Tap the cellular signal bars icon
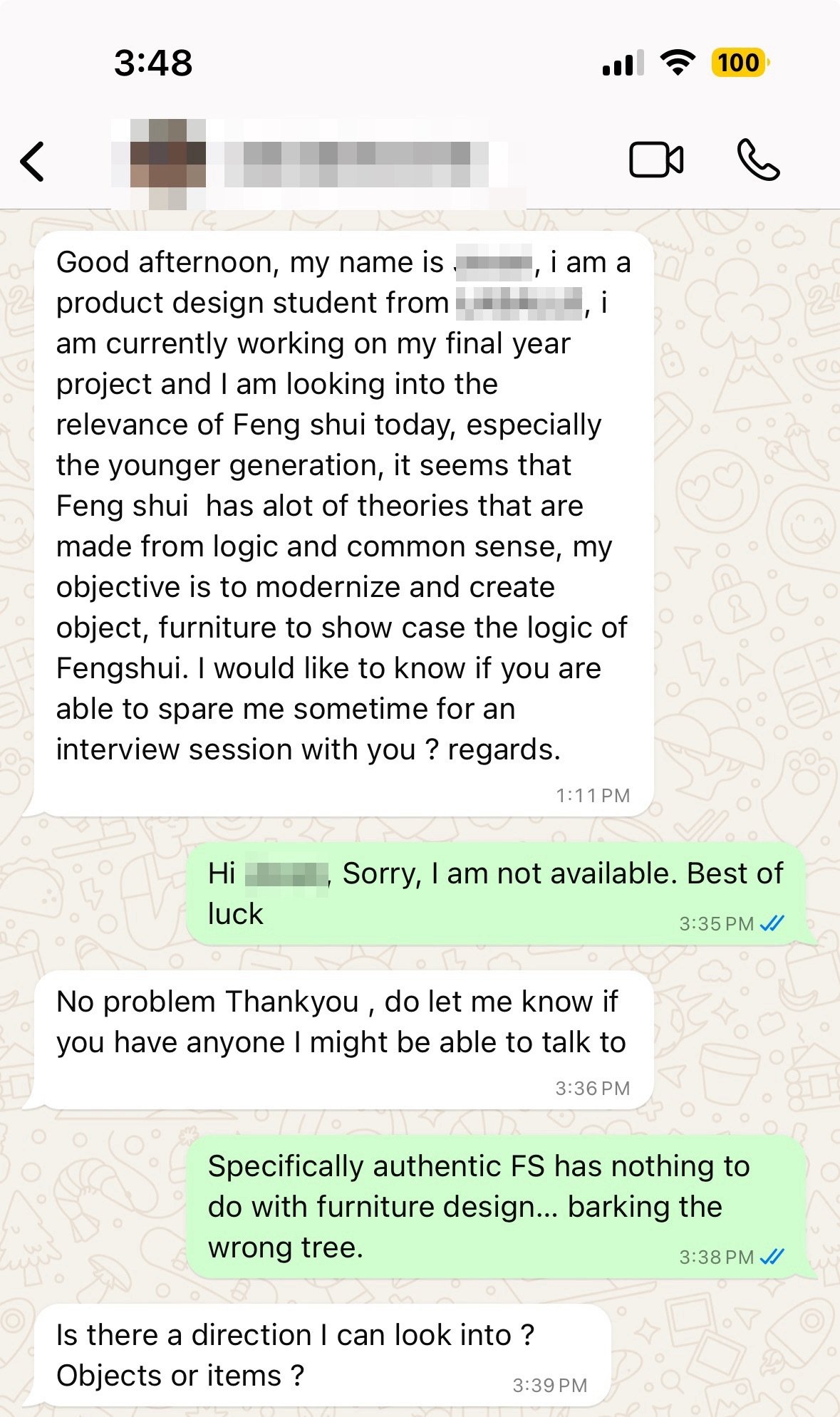Image resolution: width=840 pixels, height=1417 pixels. pyautogui.click(x=623, y=63)
